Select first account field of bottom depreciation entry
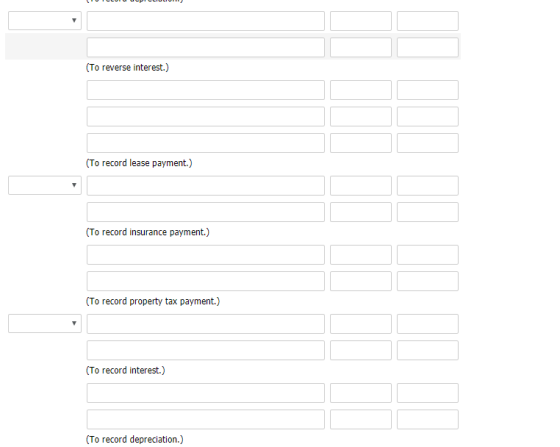This screenshot has height=447, width=560. [206, 393]
